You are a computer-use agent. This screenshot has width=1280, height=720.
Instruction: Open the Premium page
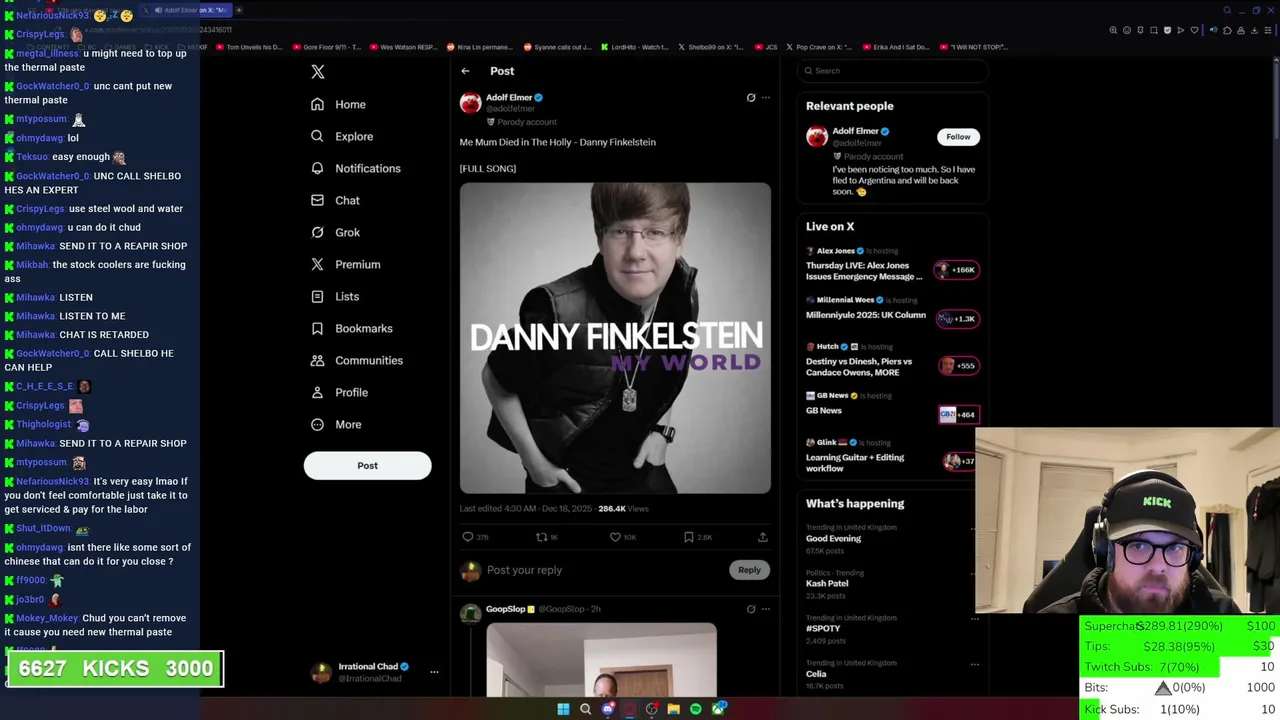[x=345, y=264]
